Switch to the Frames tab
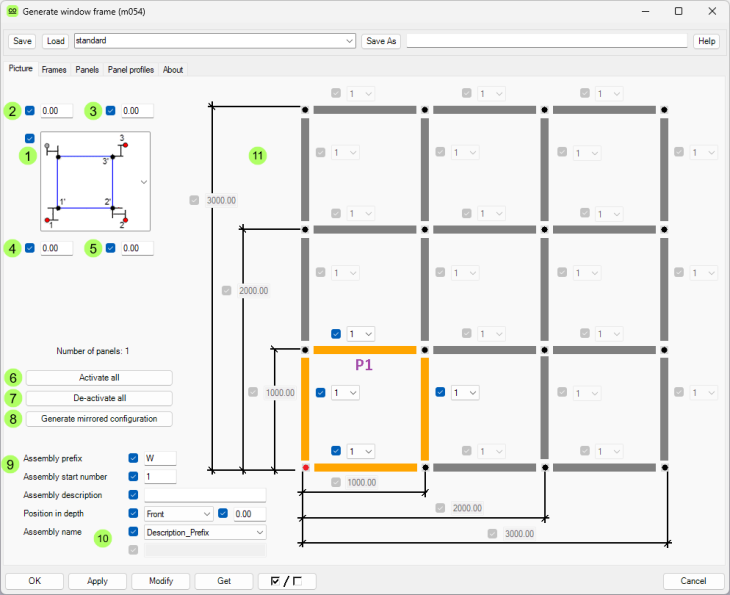The image size is (730, 595). pos(54,70)
